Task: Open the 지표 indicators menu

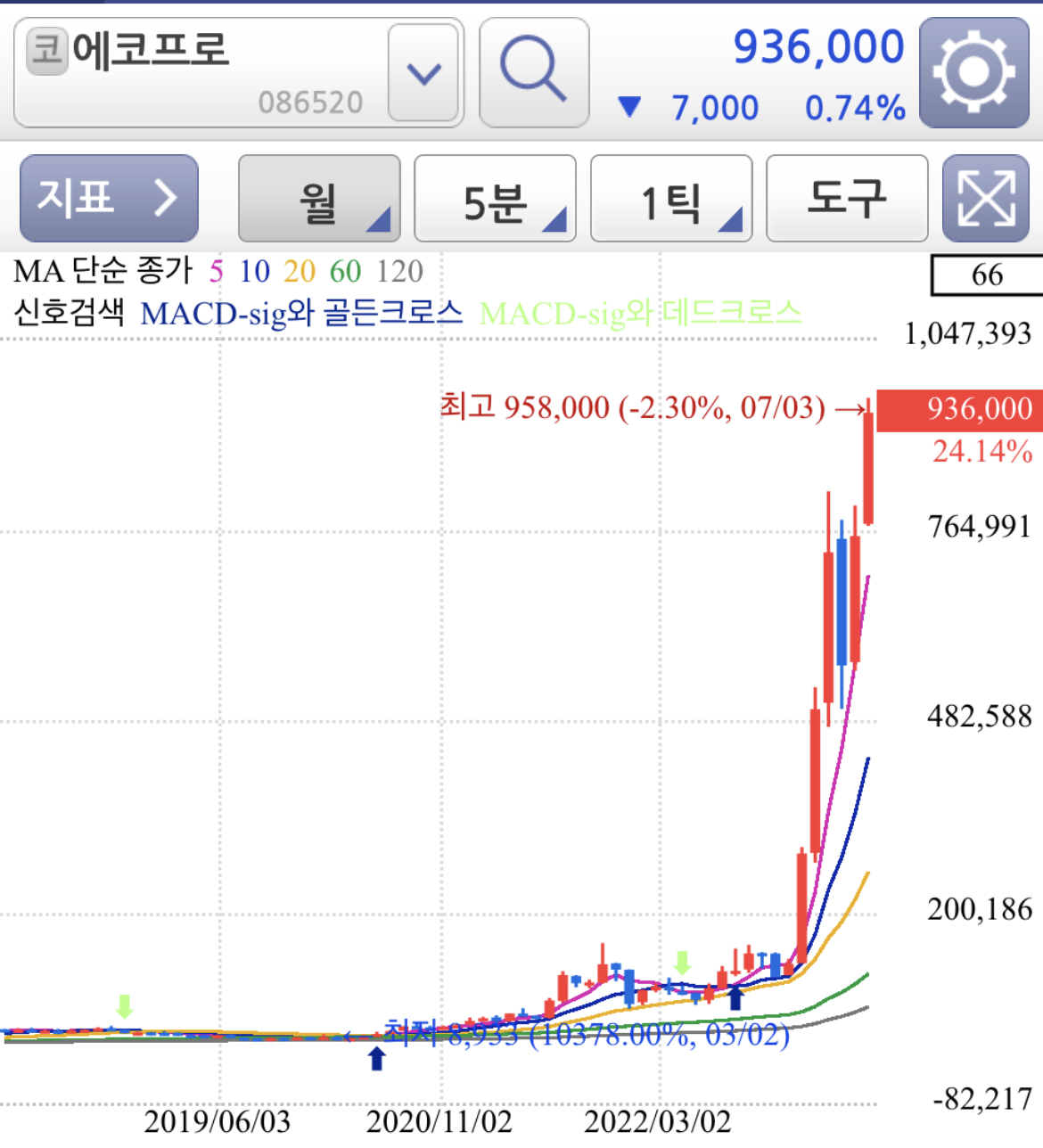Action: pyautogui.click(x=109, y=198)
